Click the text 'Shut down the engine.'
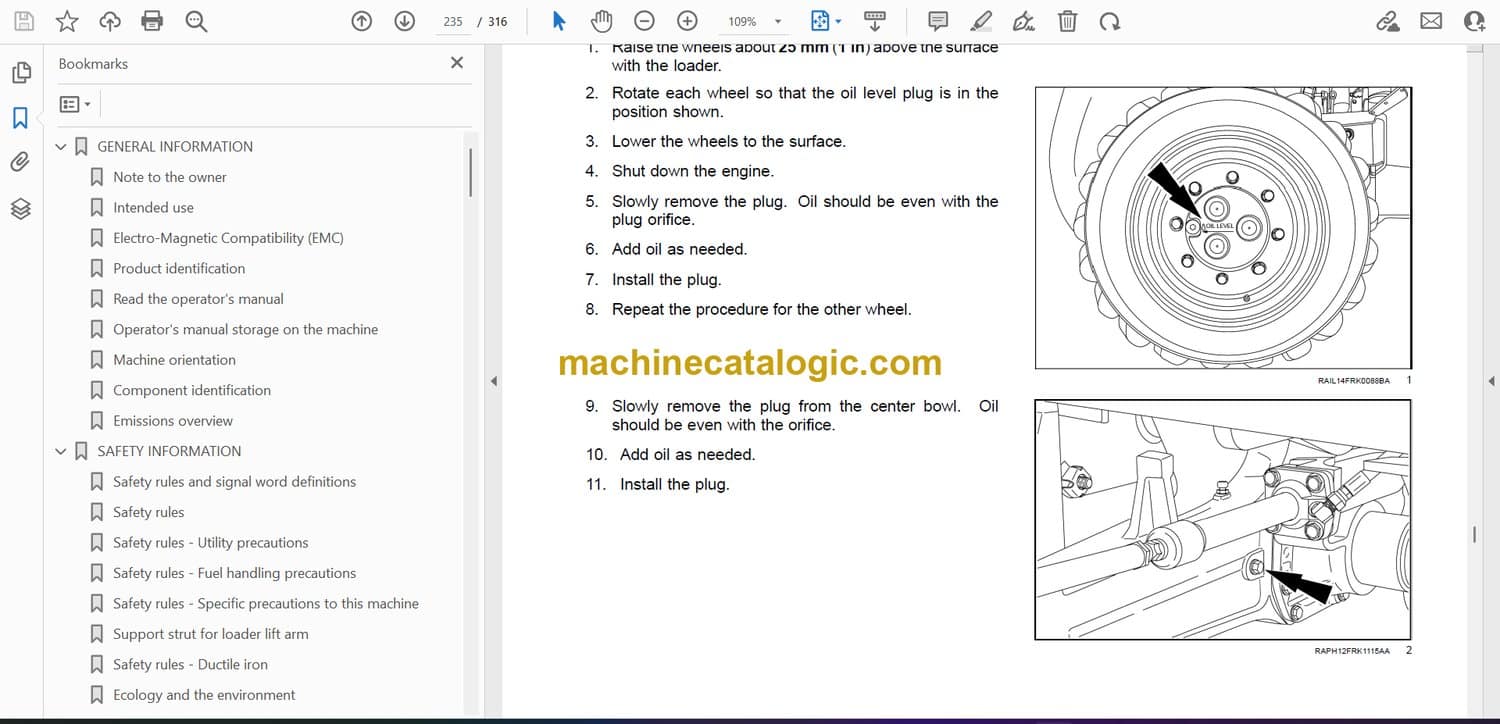The height and width of the screenshot is (724, 1500). point(693,171)
